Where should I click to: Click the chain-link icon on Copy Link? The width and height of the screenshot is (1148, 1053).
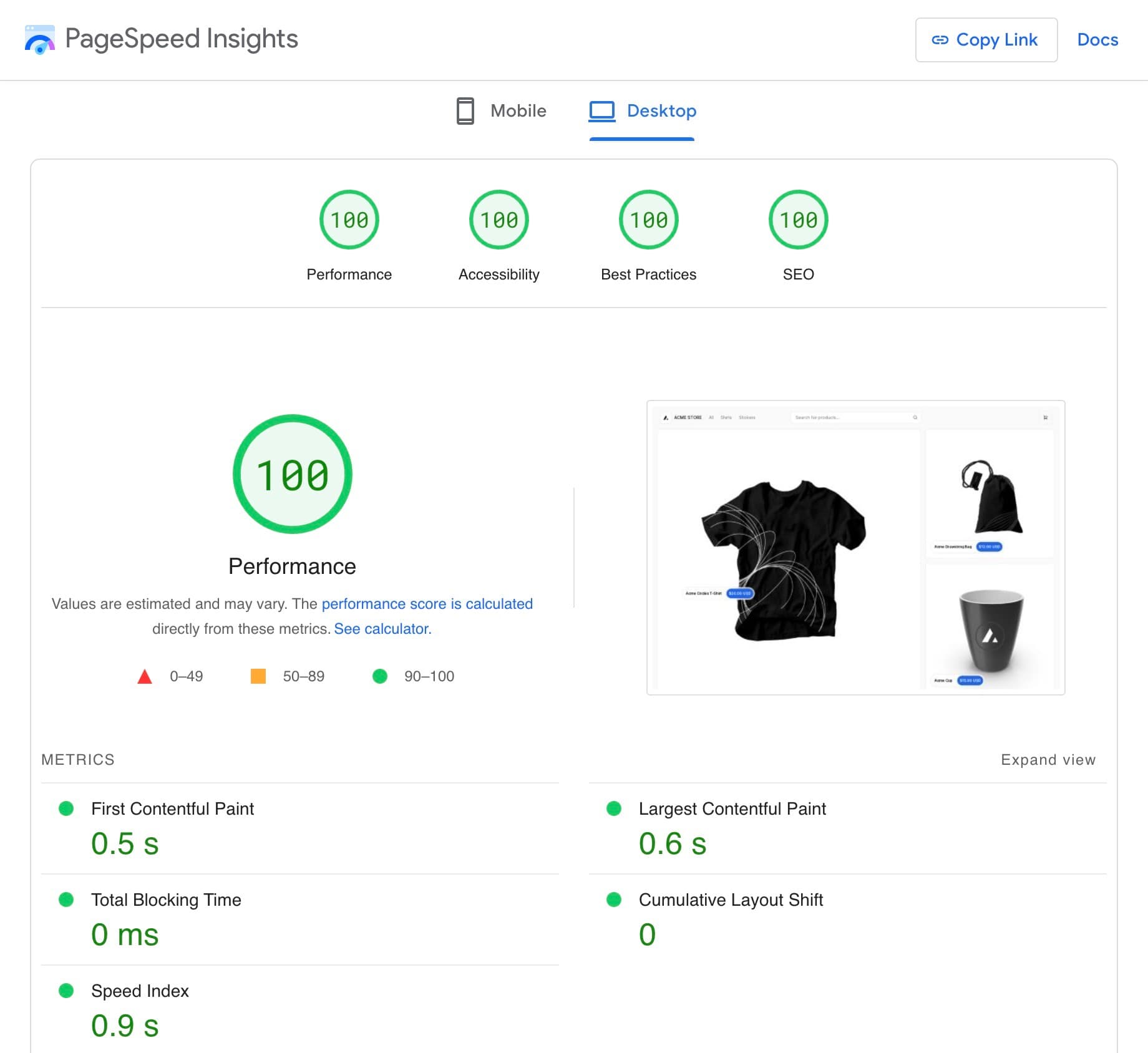941,40
